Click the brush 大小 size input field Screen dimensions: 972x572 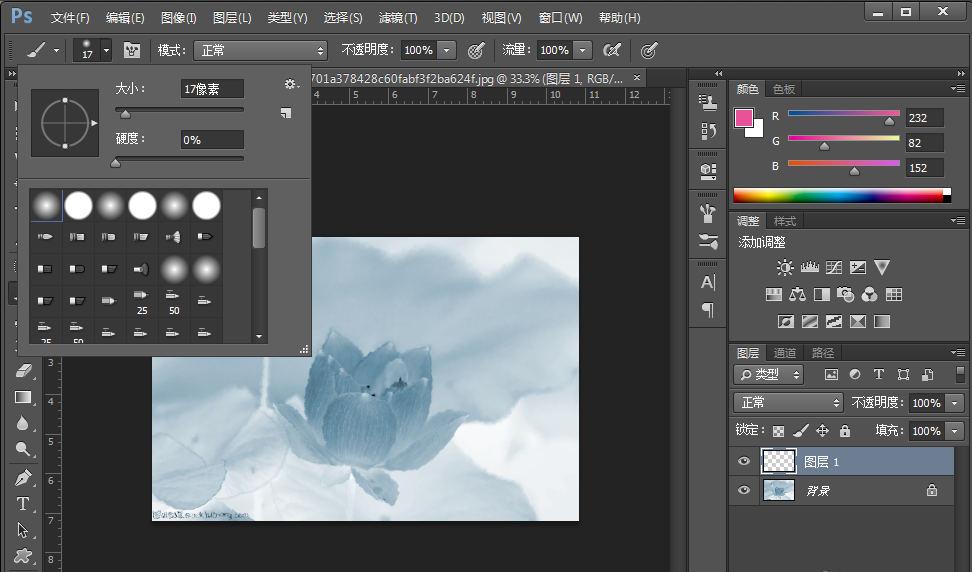pos(212,89)
